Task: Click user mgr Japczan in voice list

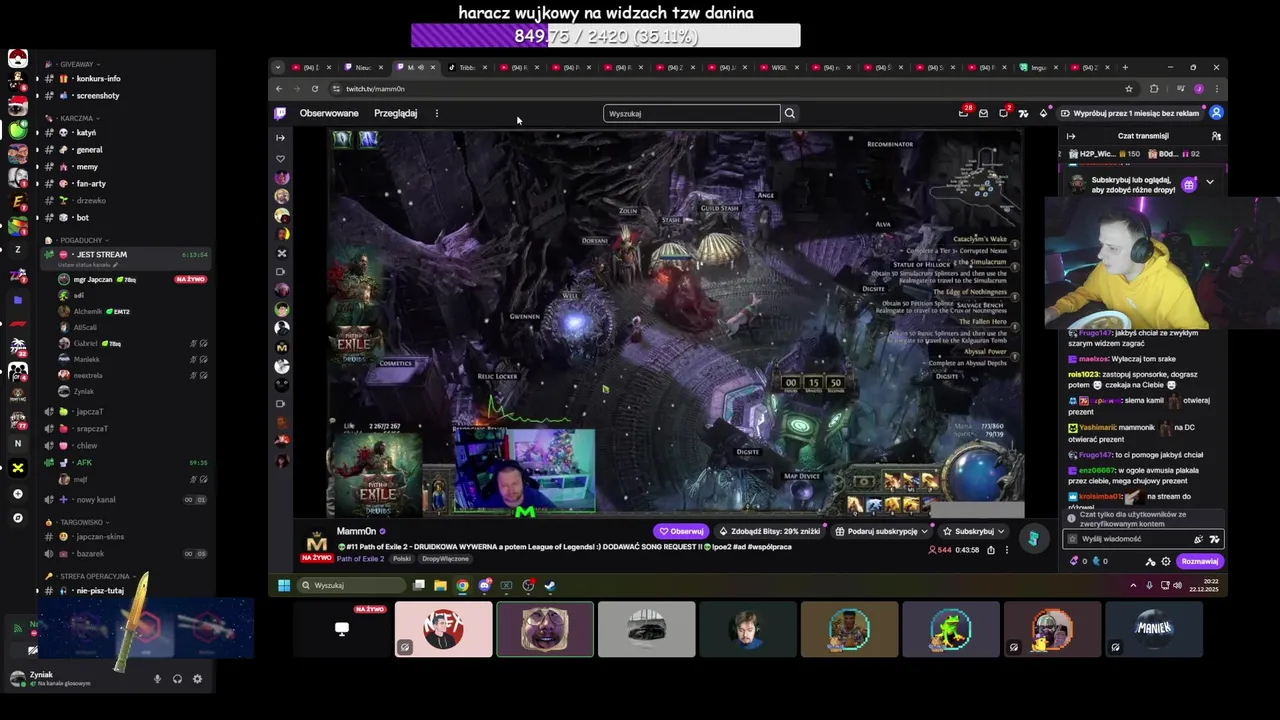Action: point(92,279)
